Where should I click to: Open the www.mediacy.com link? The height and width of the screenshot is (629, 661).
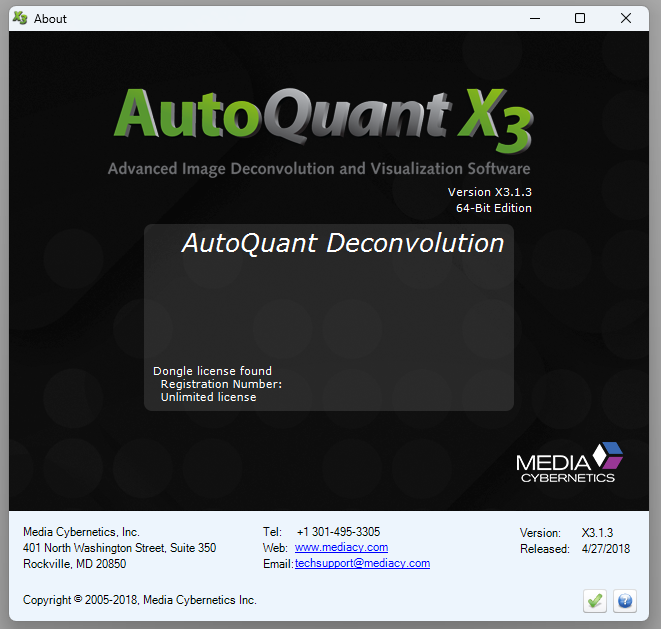(341, 547)
